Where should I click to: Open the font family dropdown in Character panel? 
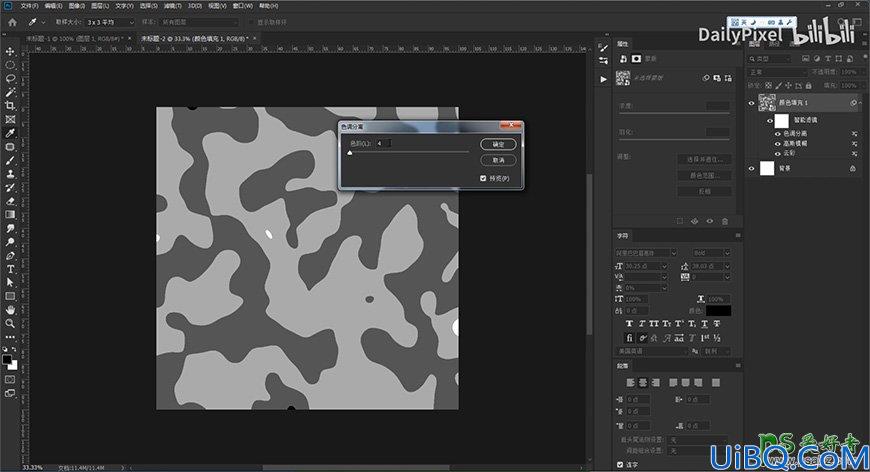pyautogui.click(x=646, y=253)
